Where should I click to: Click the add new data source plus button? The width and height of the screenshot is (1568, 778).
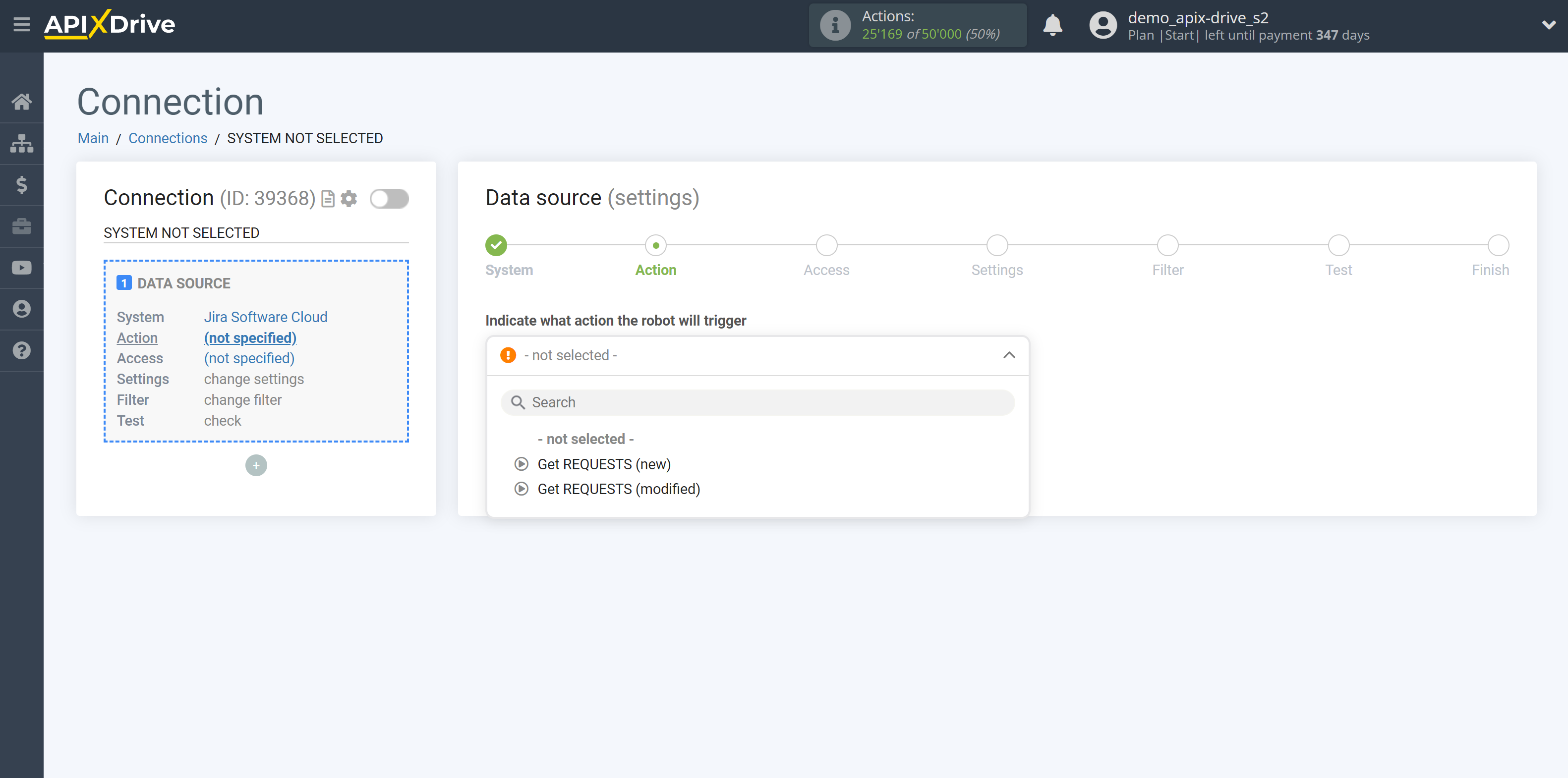256,464
